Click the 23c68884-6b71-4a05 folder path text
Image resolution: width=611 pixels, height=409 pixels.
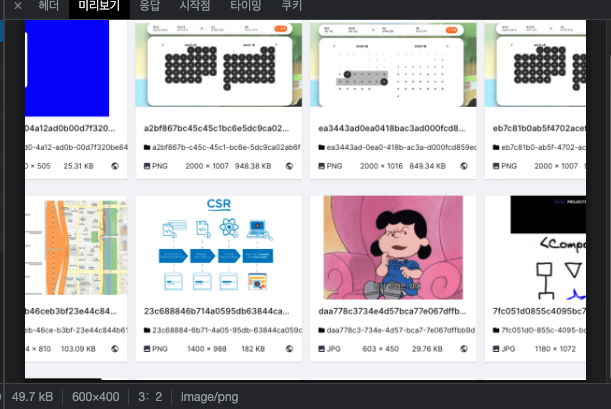(227, 330)
